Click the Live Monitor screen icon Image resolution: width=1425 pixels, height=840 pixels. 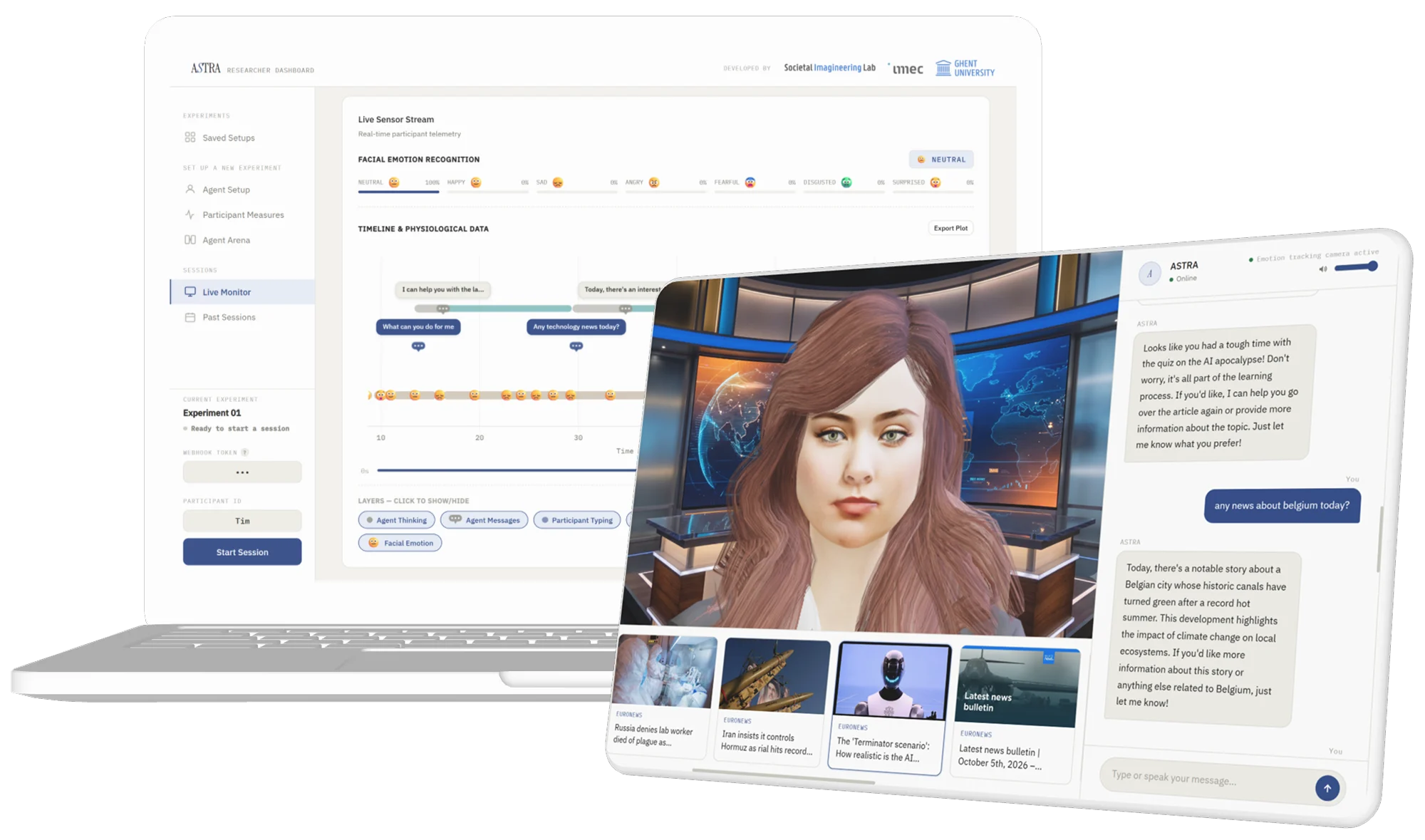tap(190, 292)
